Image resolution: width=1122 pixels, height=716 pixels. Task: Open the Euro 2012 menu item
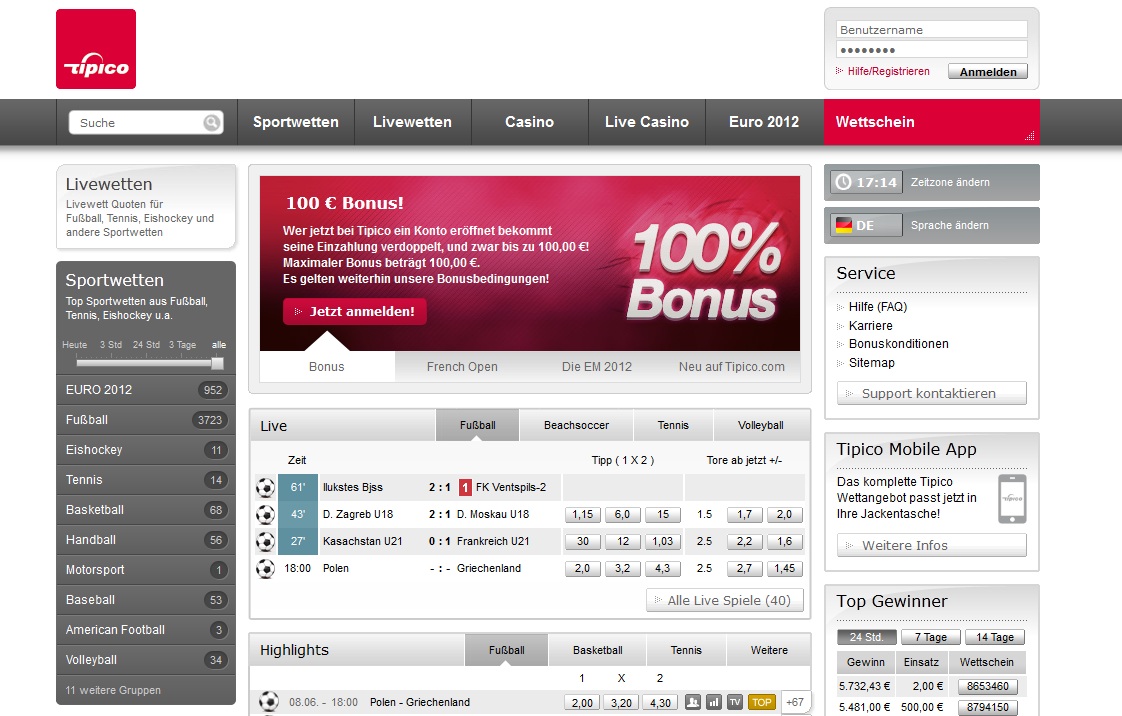764,122
